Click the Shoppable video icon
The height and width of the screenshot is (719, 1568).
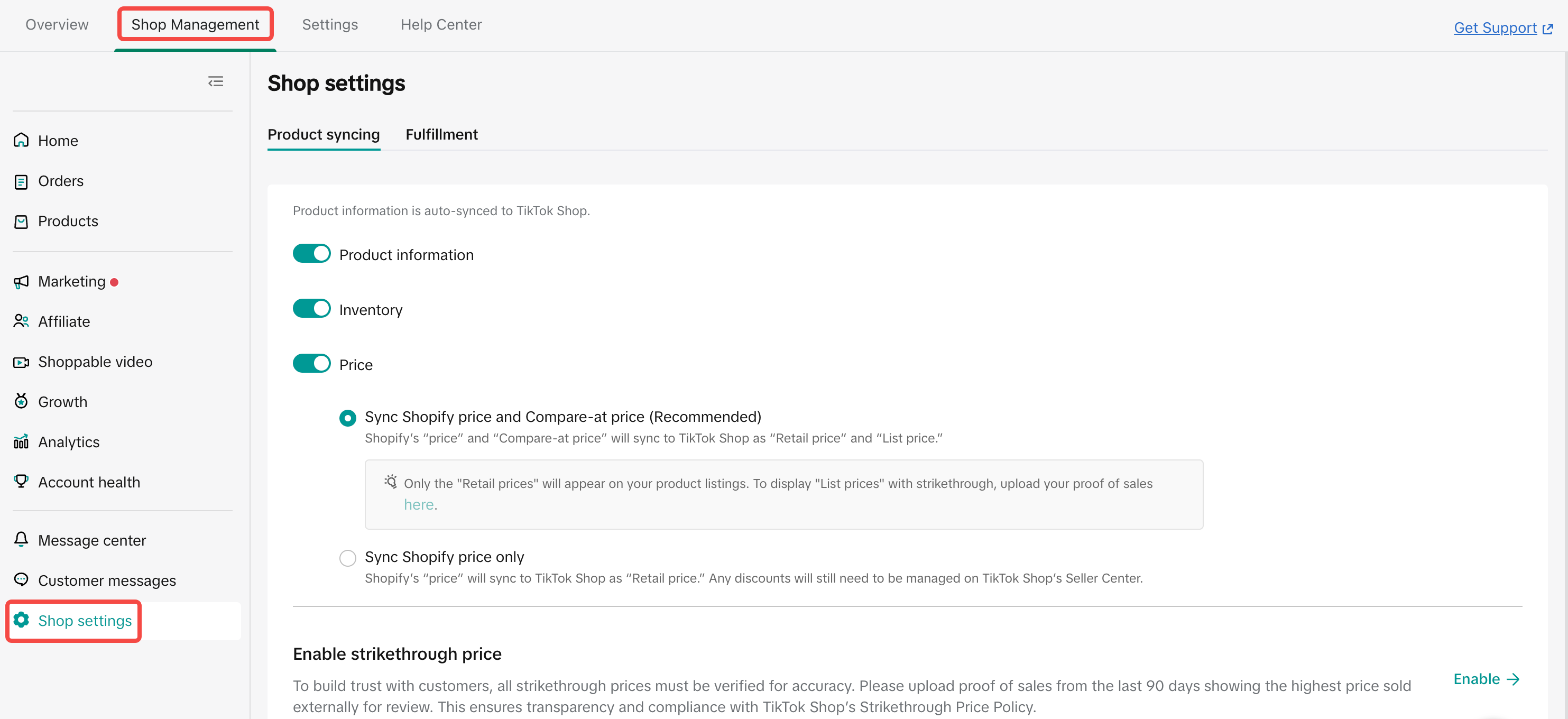(21, 362)
